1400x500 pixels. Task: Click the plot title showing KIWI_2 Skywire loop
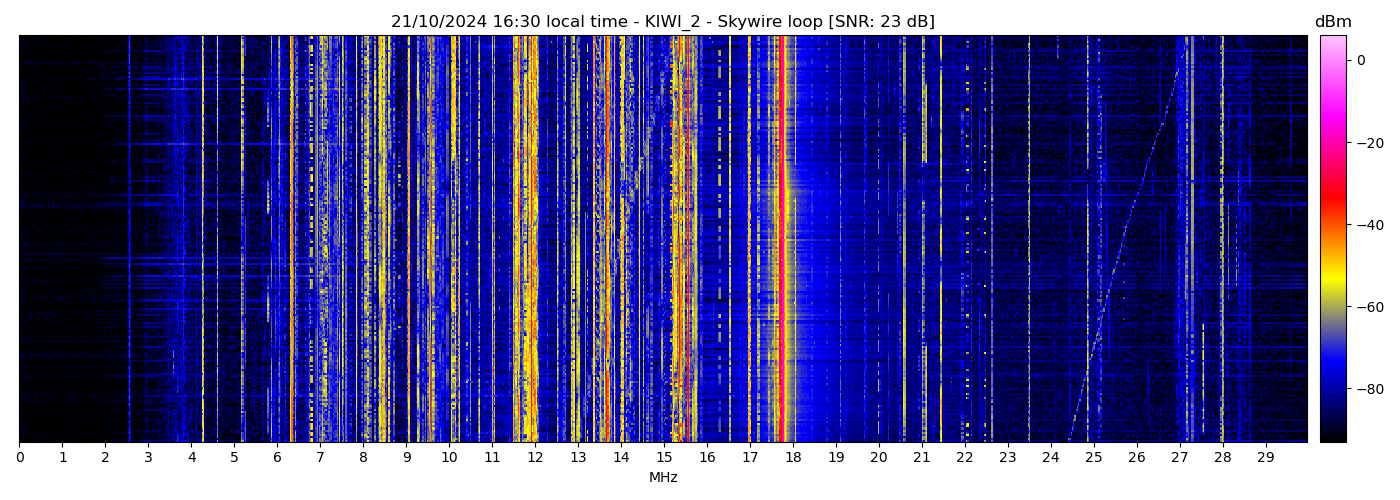tap(662, 22)
